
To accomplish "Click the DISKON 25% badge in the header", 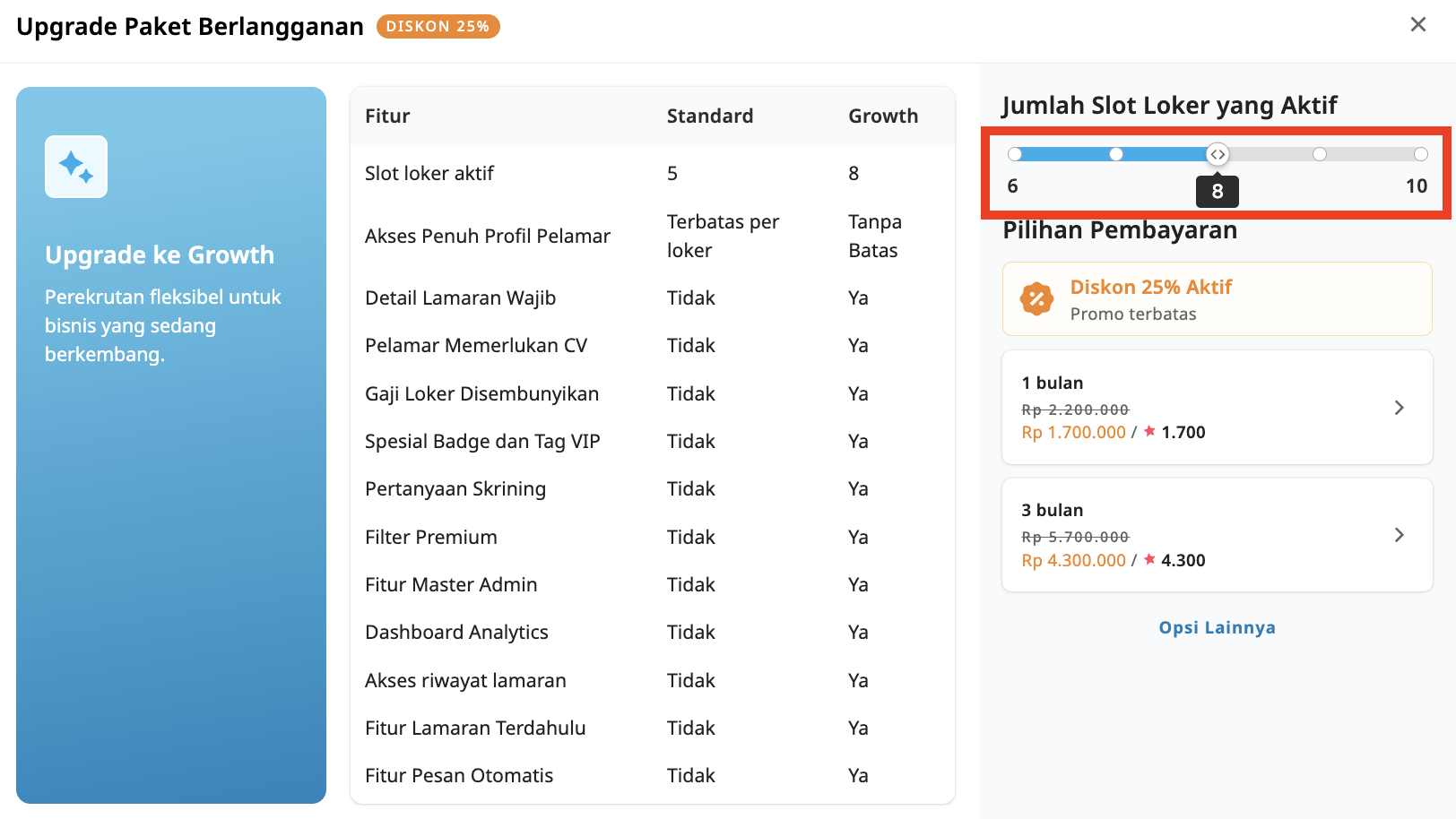I will 438,26.
